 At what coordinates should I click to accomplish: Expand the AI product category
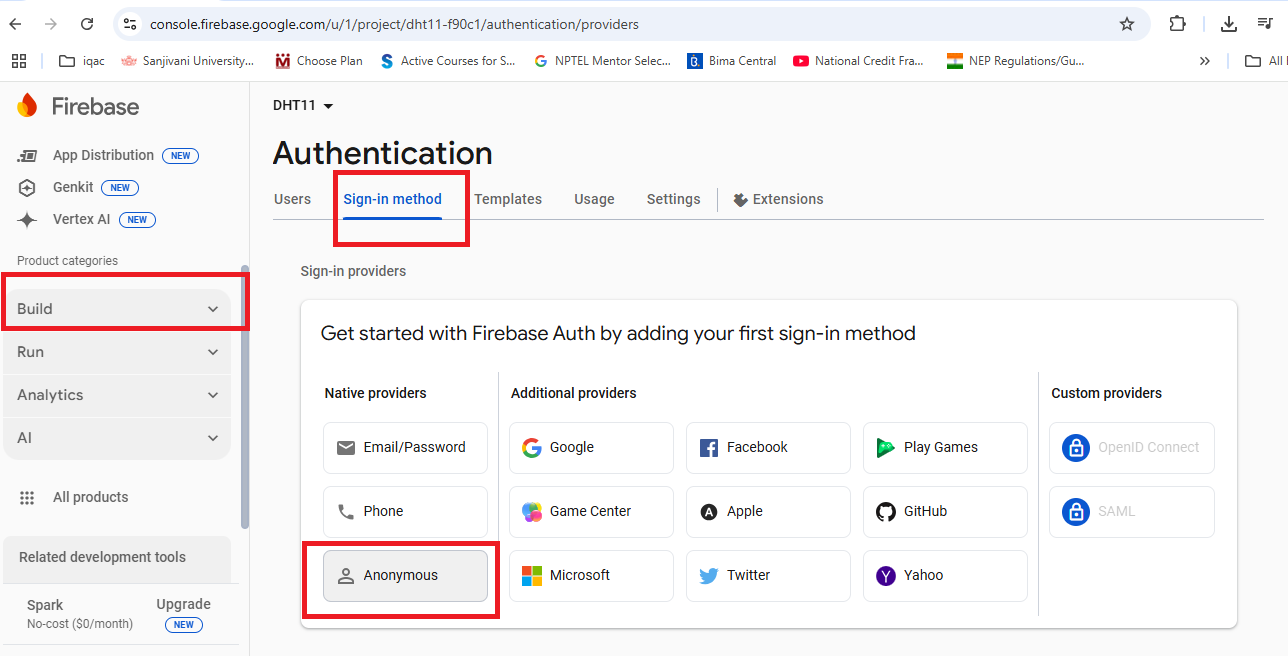point(118,438)
